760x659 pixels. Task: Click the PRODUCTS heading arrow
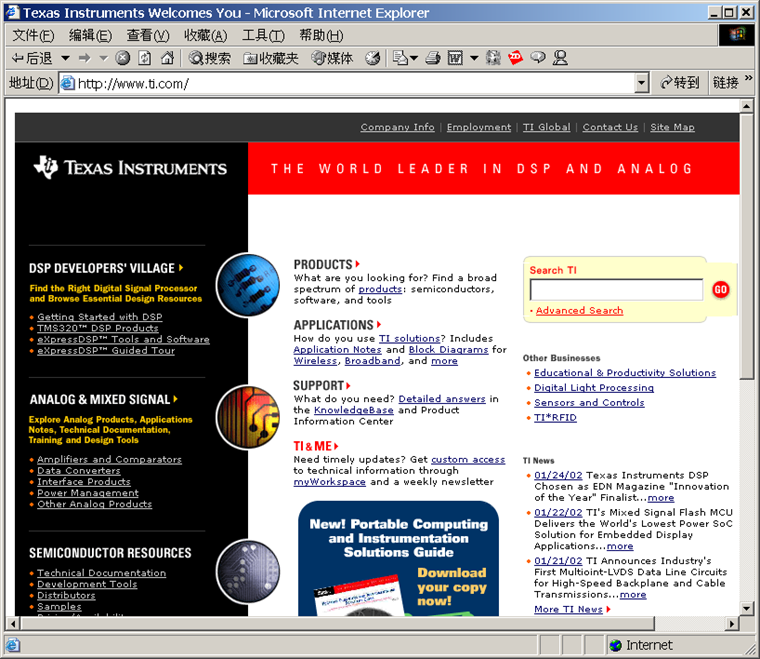pos(358,264)
